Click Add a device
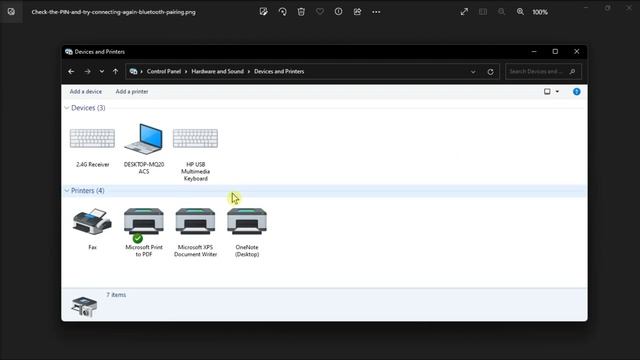640x360 pixels. [x=86, y=91]
